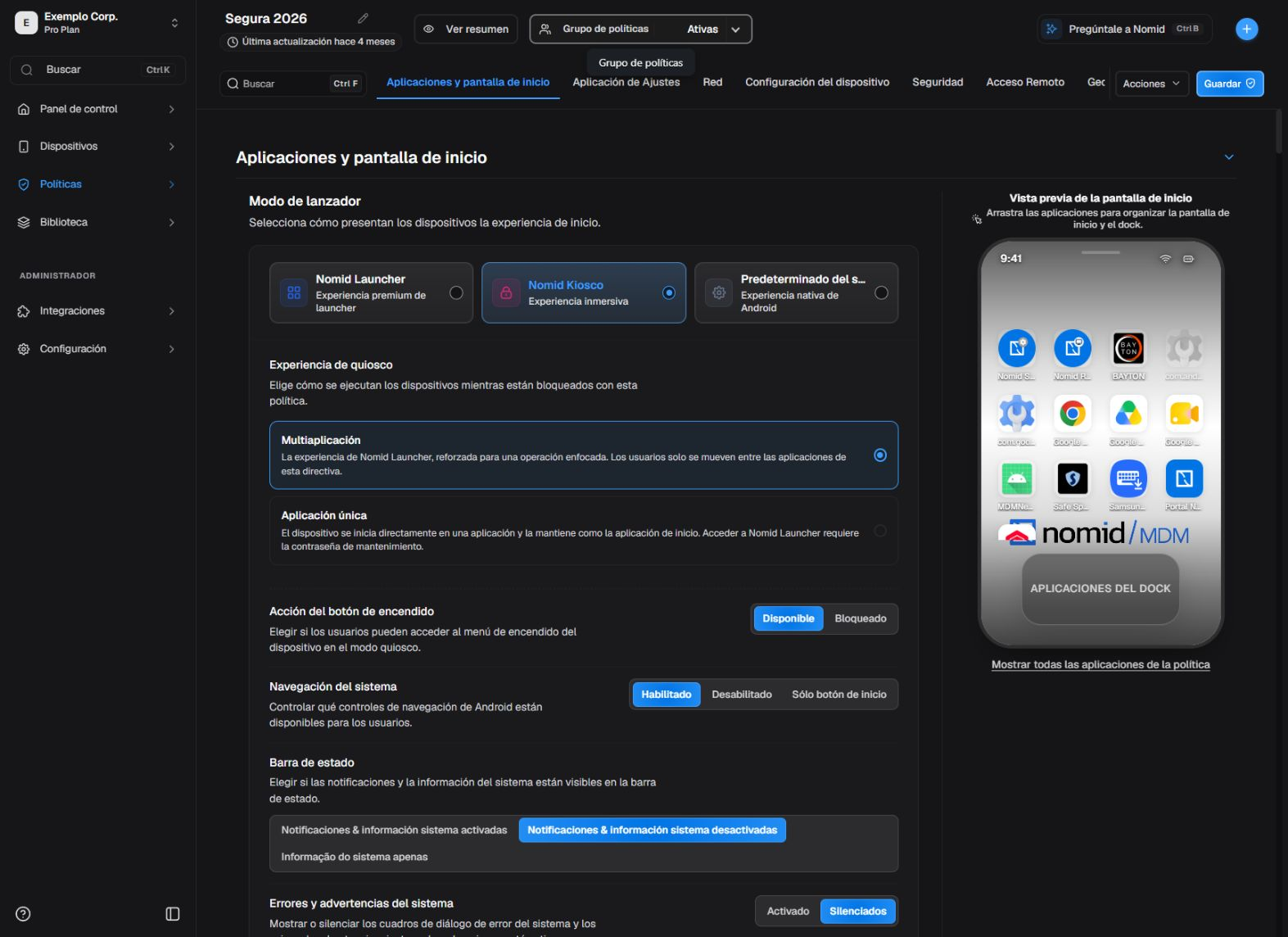Click the Pregúntale a Nomid sparkle icon
Image resolution: width=1288 pixels, height=937 pixels.
click(1051, 29)
